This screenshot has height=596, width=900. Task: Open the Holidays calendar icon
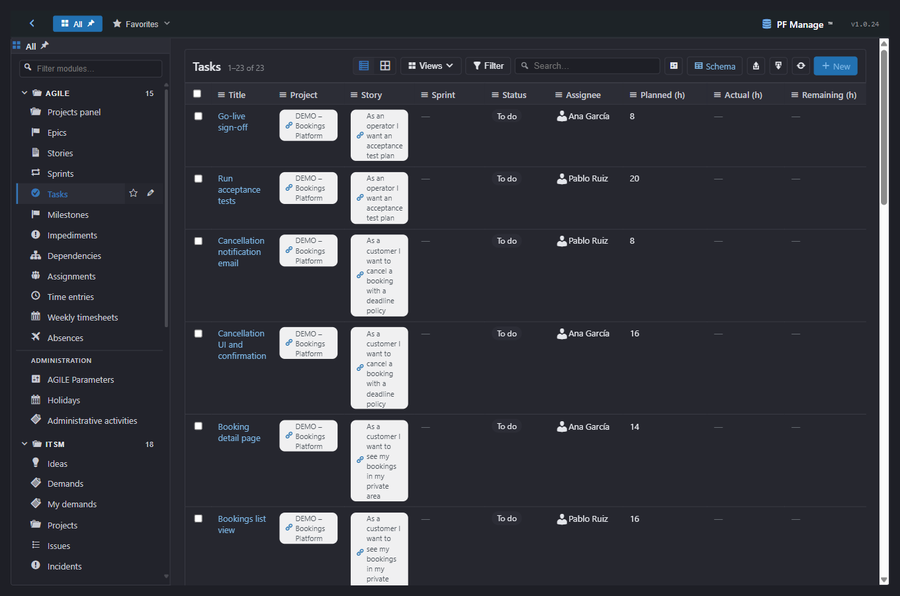36,400
